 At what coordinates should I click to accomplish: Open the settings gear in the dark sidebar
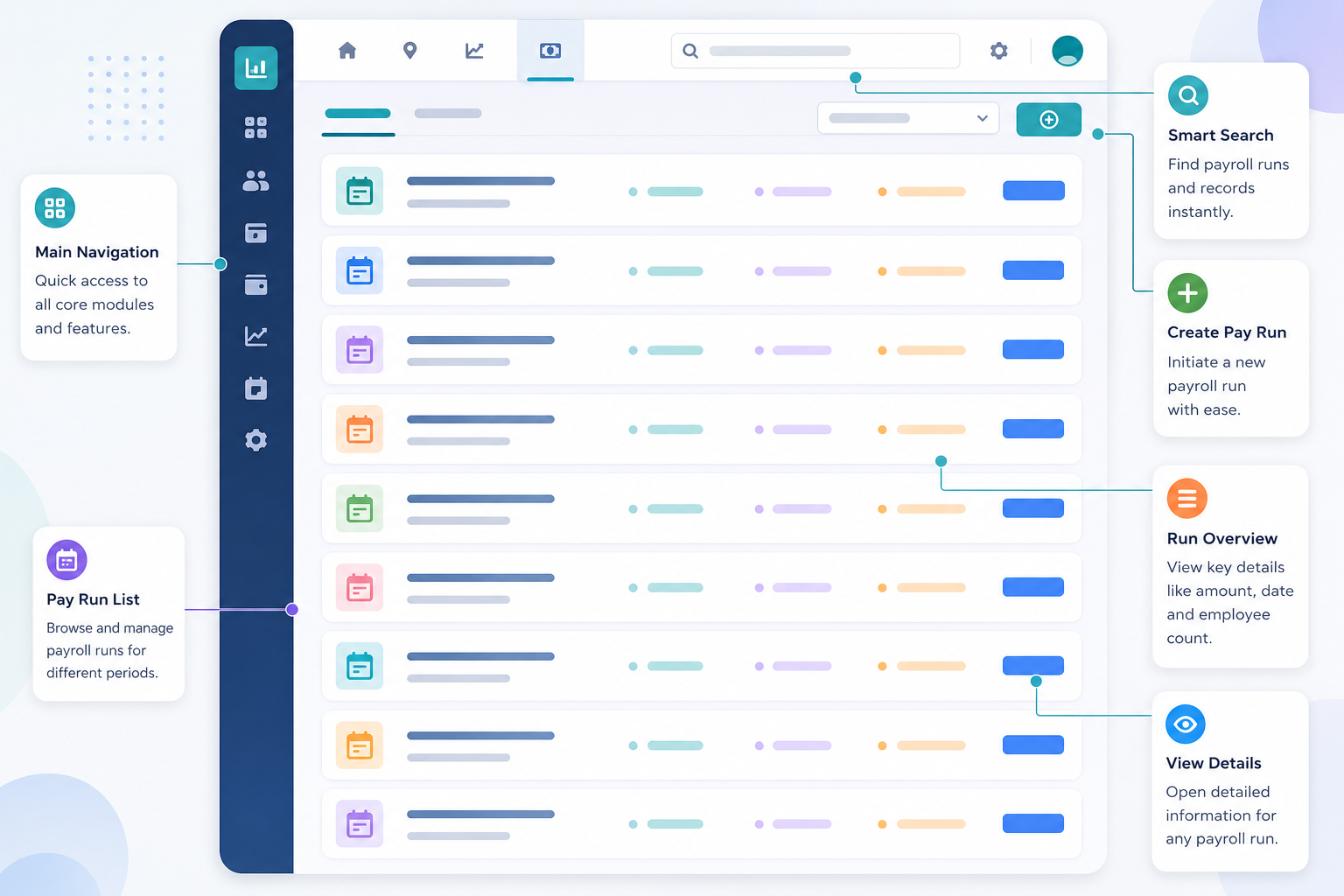(255, 440)
